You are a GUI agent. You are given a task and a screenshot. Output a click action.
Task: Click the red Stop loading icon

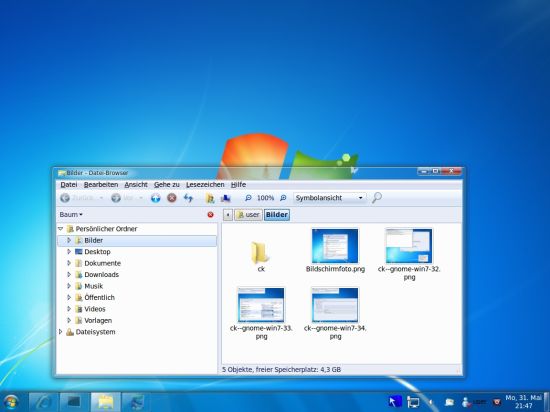point(172,198)
